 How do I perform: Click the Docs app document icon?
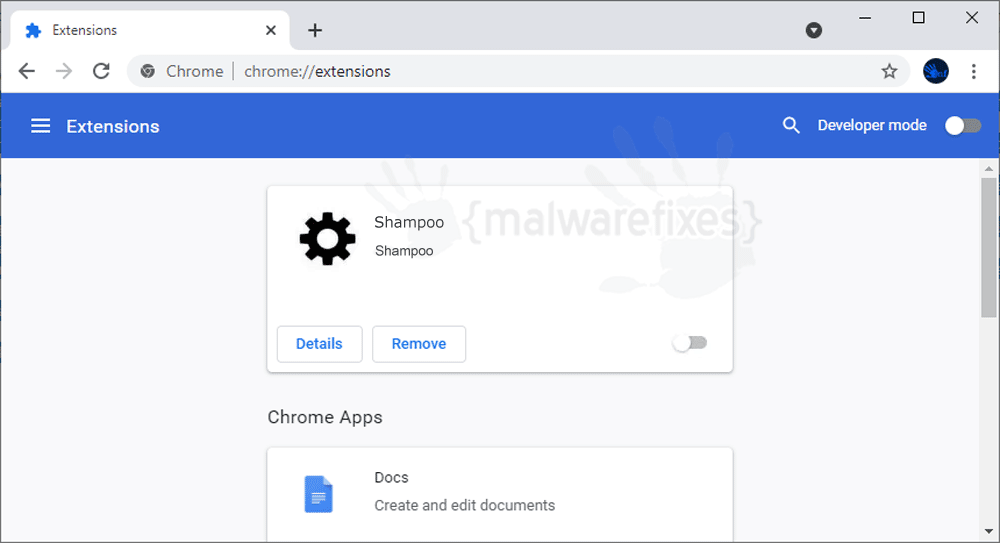pyautogui.click(x=318, y=495)
